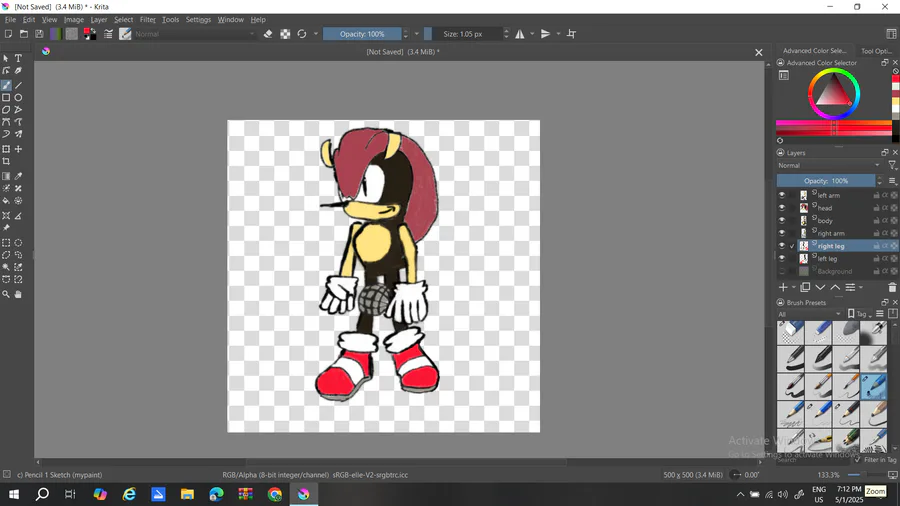Adjust the brush Size slider

click(463, 34)
